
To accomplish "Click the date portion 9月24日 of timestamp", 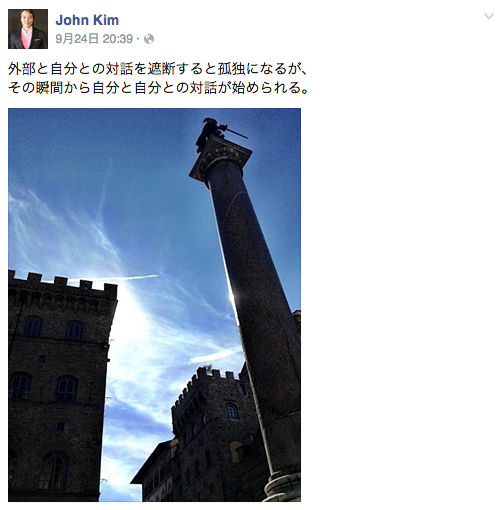I will pyautogui.click(x=77, y=39).
